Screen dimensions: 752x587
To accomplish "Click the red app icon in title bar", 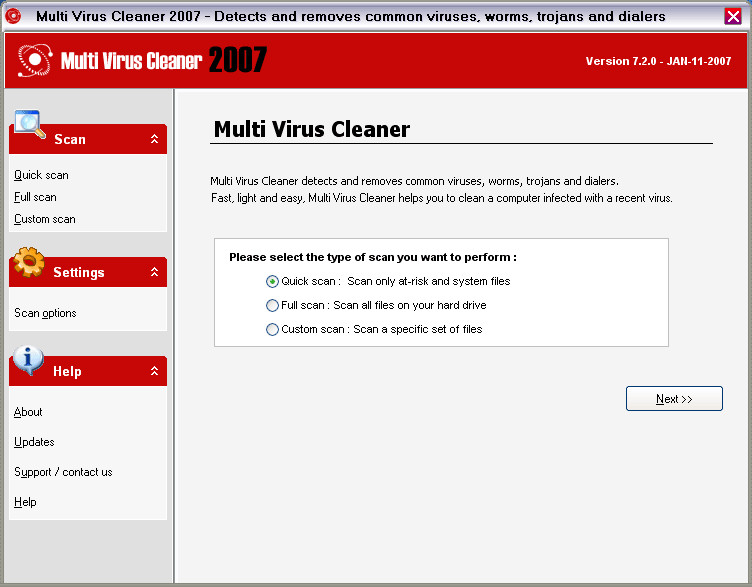I will (13, 16).
